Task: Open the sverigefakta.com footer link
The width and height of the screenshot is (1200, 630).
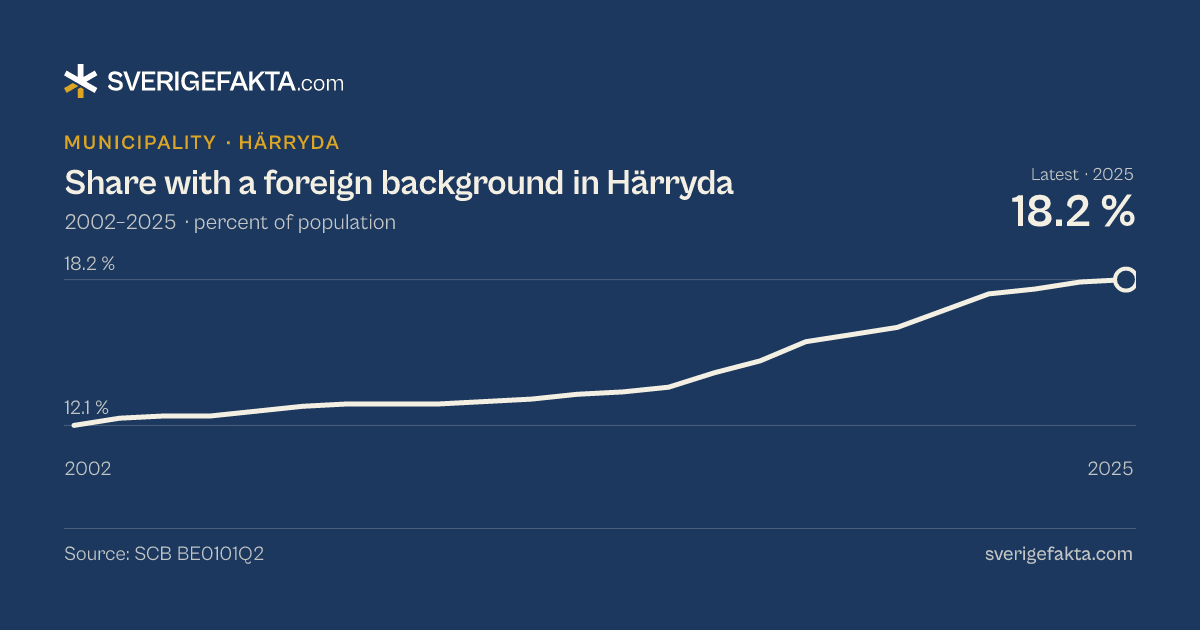Action: pyautogui.click(x=1059, y=554)
